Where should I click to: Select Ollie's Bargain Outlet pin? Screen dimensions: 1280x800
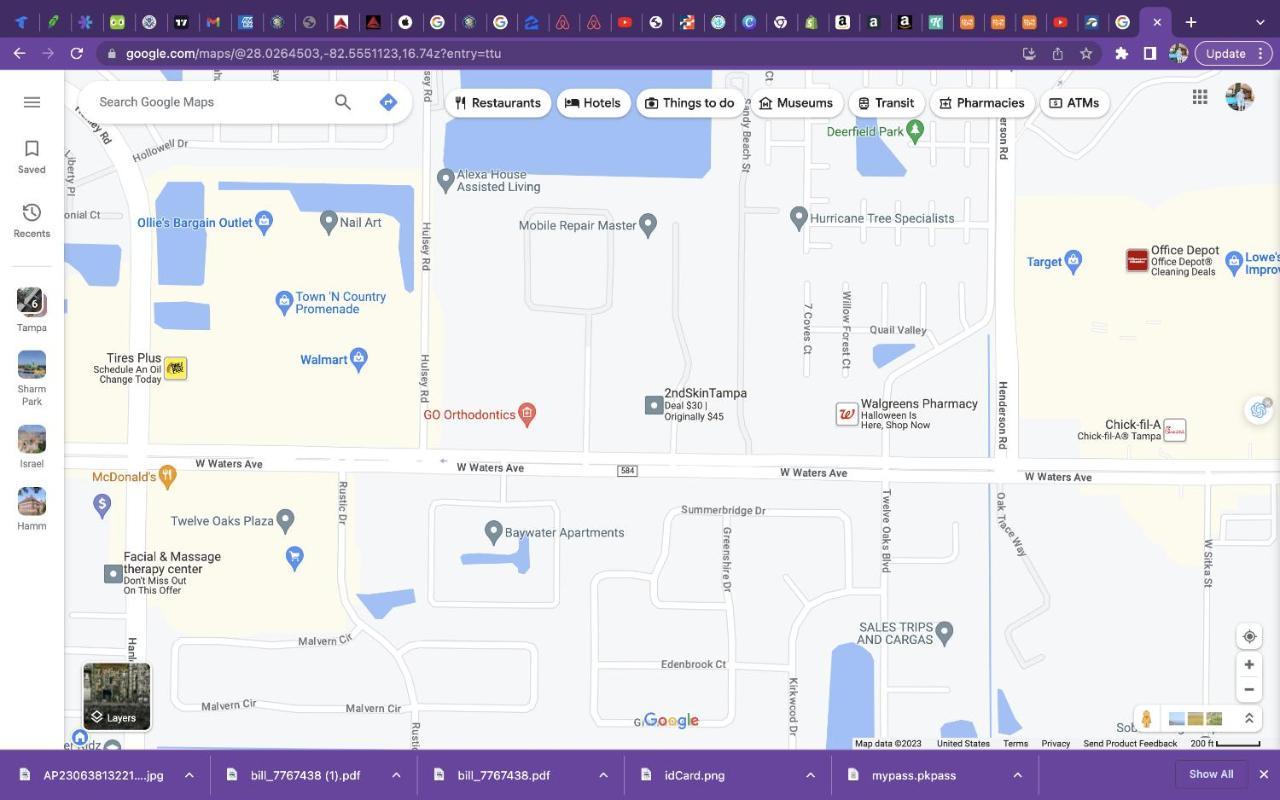coord(264,222)
